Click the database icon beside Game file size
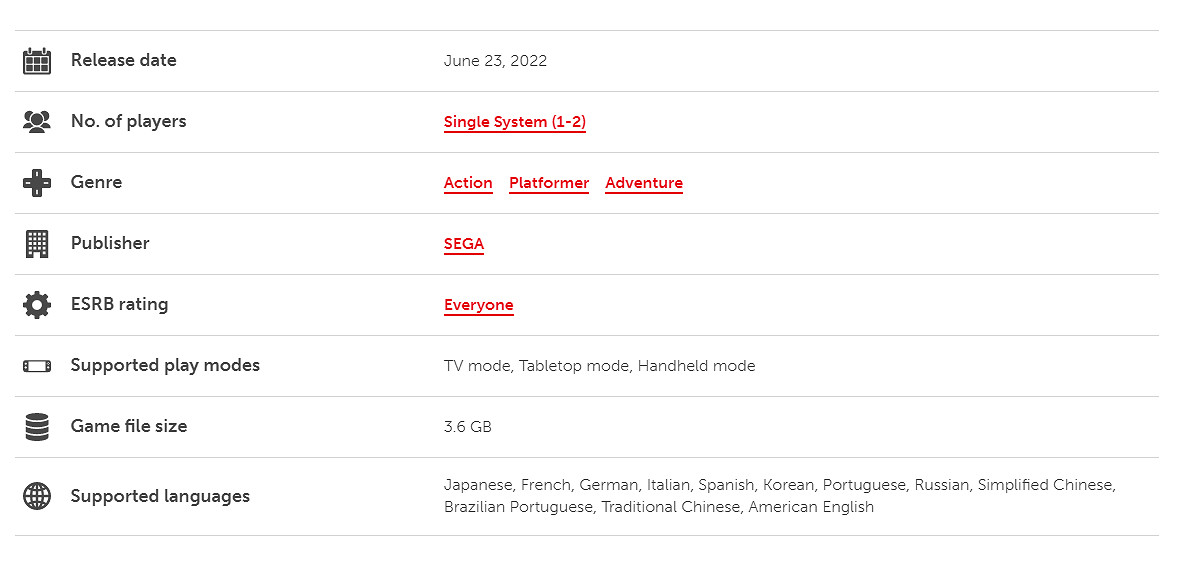 [x=37, y=427]
